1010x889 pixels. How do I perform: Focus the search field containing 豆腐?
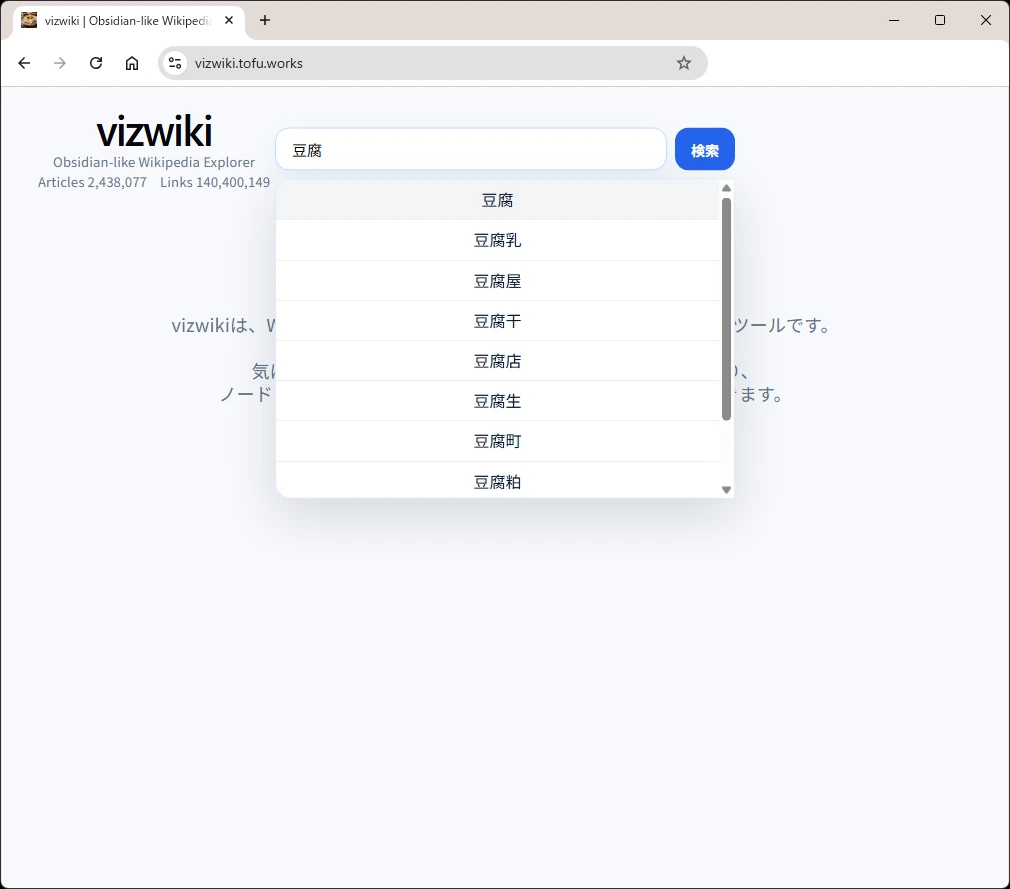pos(471,149)
